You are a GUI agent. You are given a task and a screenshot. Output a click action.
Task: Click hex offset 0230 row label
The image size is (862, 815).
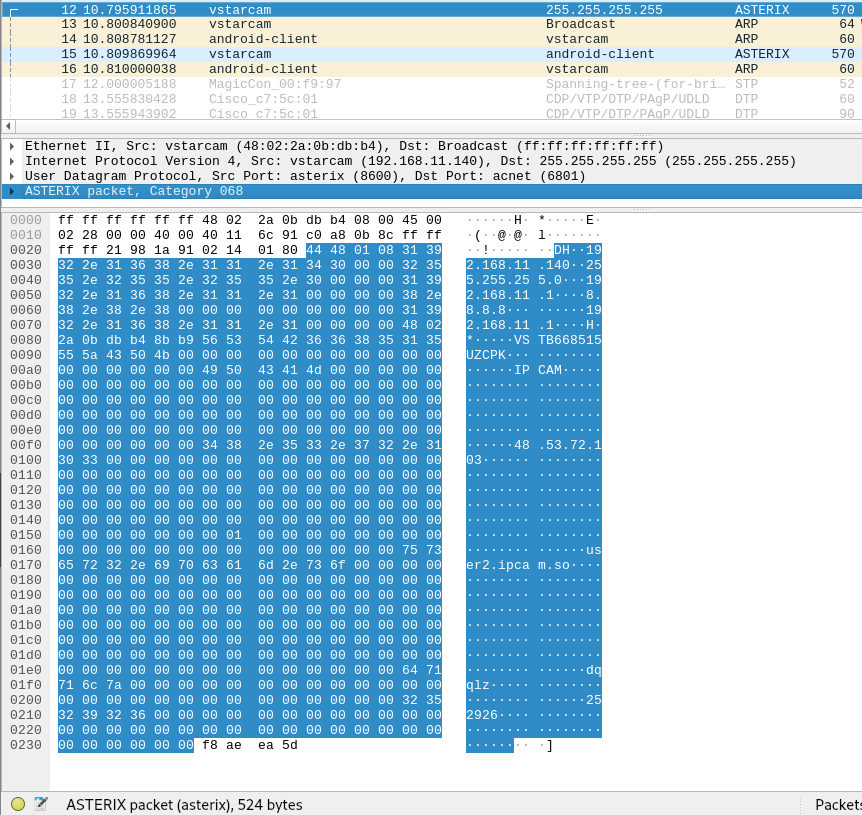26,745
